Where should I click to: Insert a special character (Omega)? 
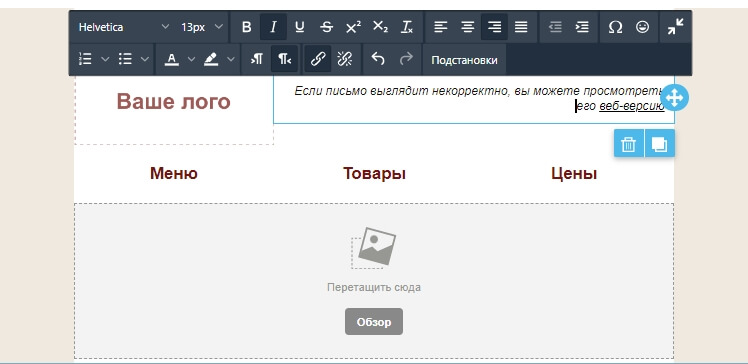[x=615, y=27]
